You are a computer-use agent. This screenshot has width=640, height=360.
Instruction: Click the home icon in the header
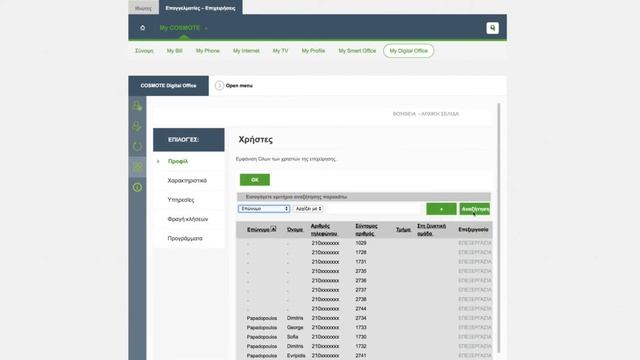pyautogui.click(x=142, y=28)
